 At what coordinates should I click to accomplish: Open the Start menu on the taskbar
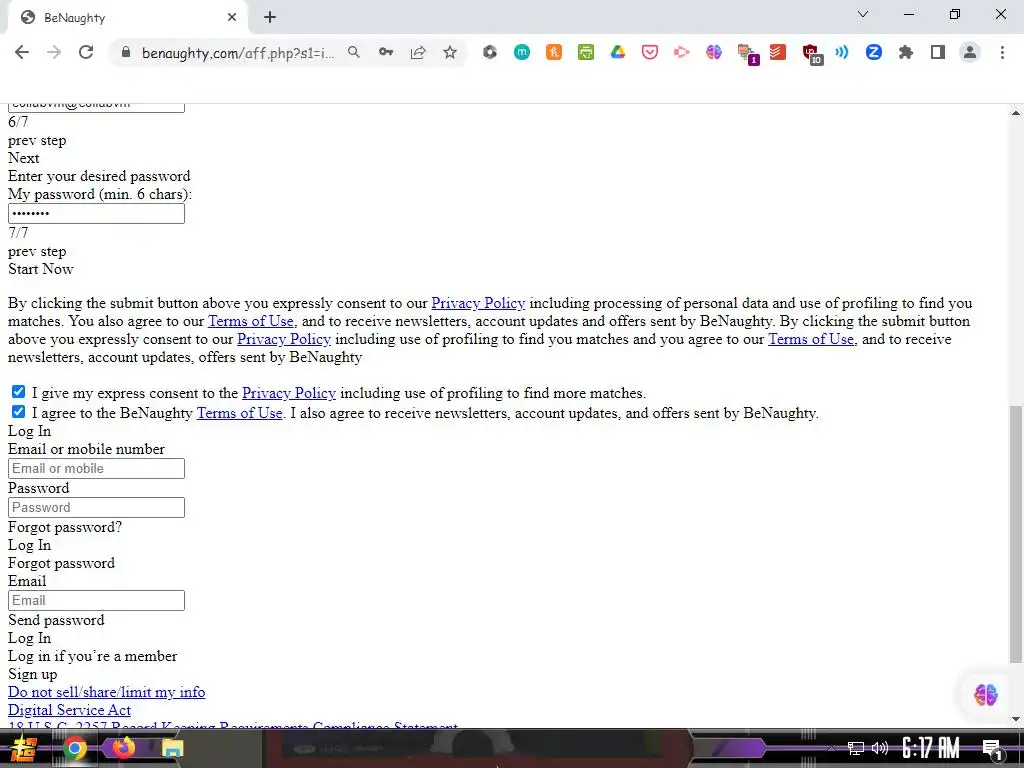point(24,748)
